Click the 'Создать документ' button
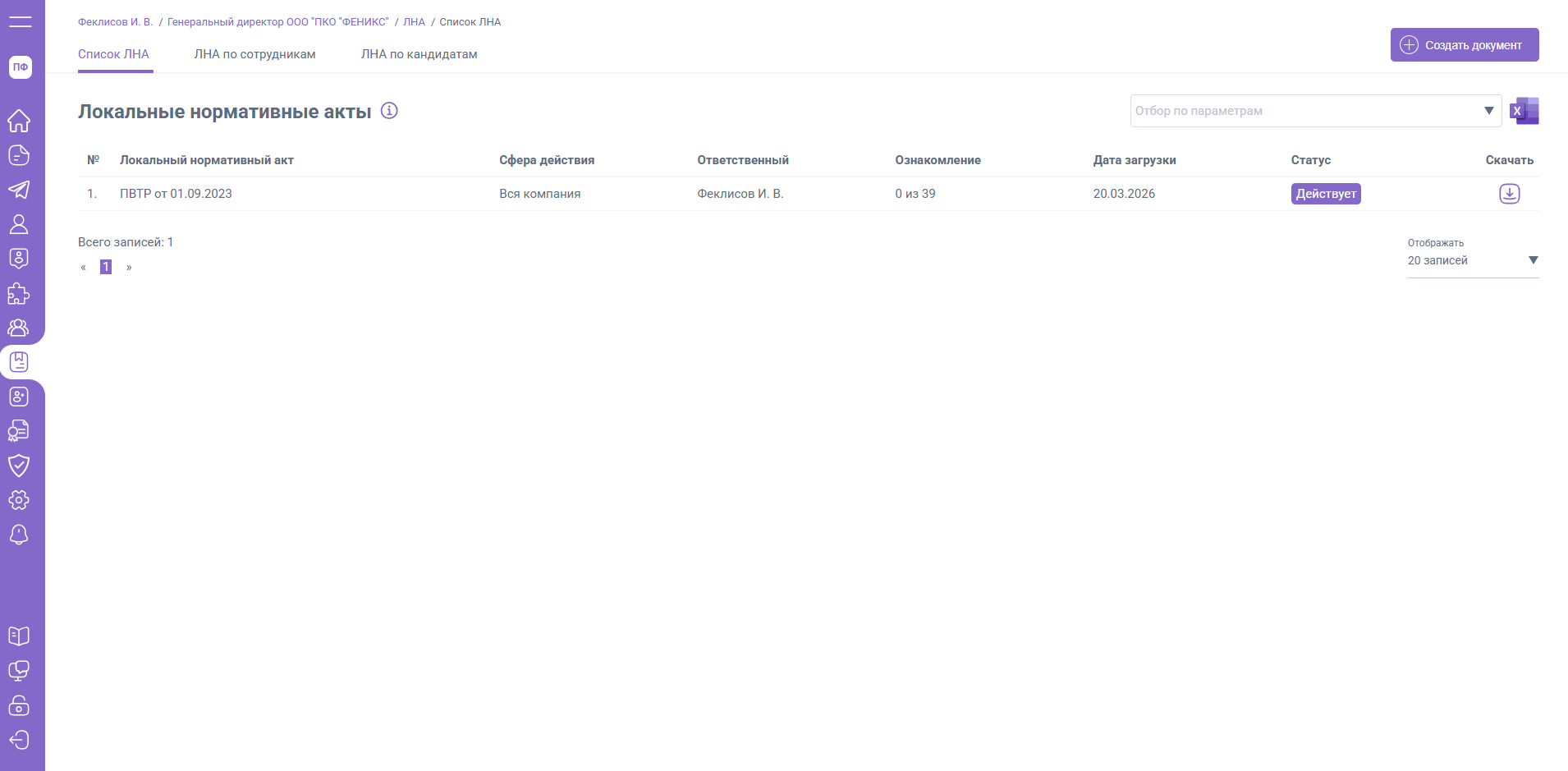The image size is (1568, 771). coord(1464,45)
